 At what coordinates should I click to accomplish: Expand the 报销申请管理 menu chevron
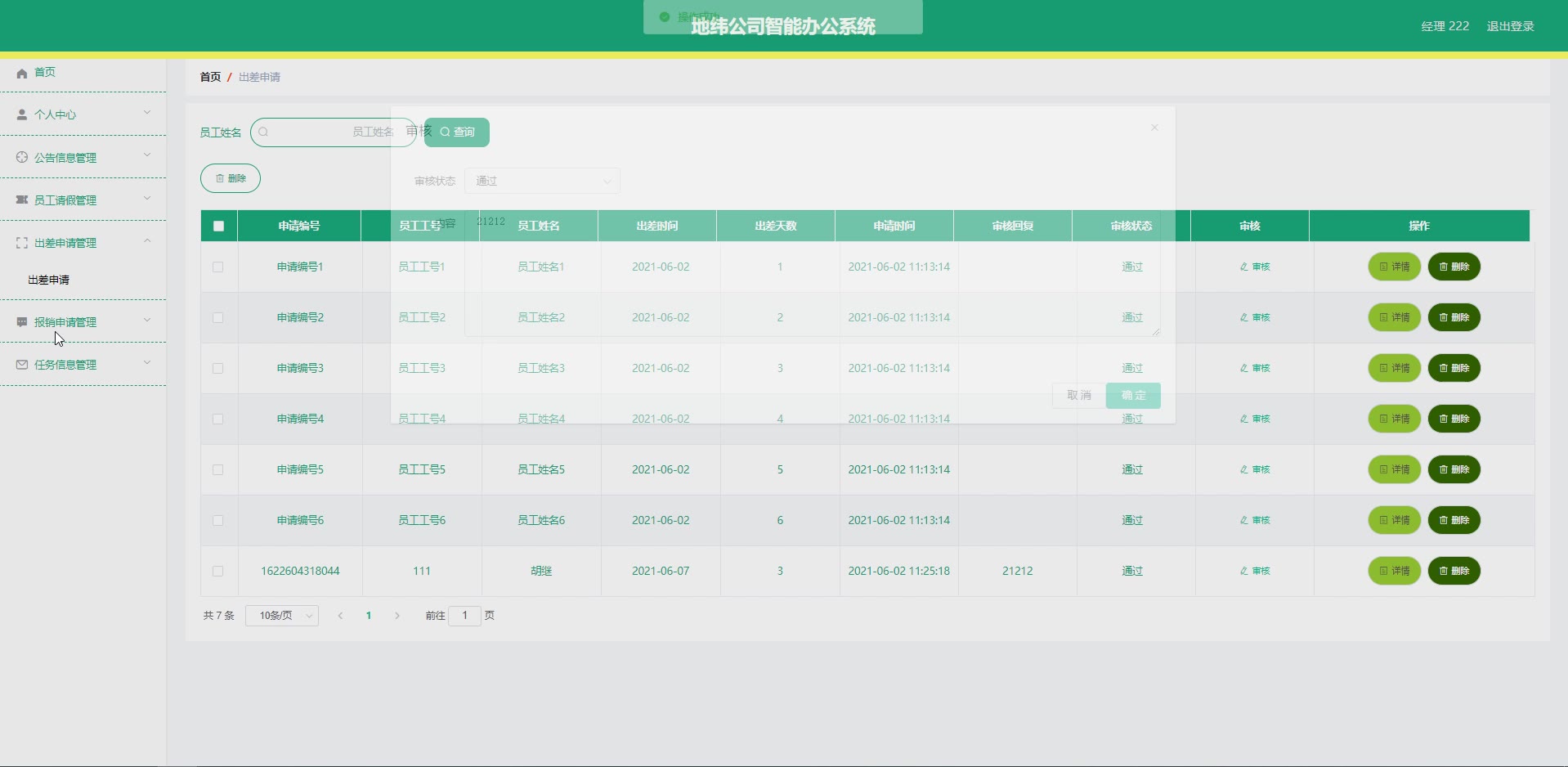(x=147, y=321)
